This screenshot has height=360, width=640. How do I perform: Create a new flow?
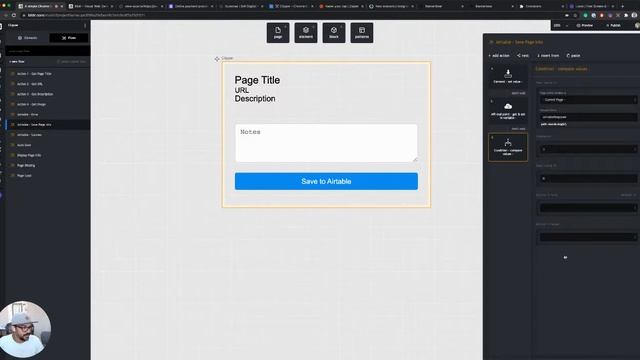[x=17, y=62]
